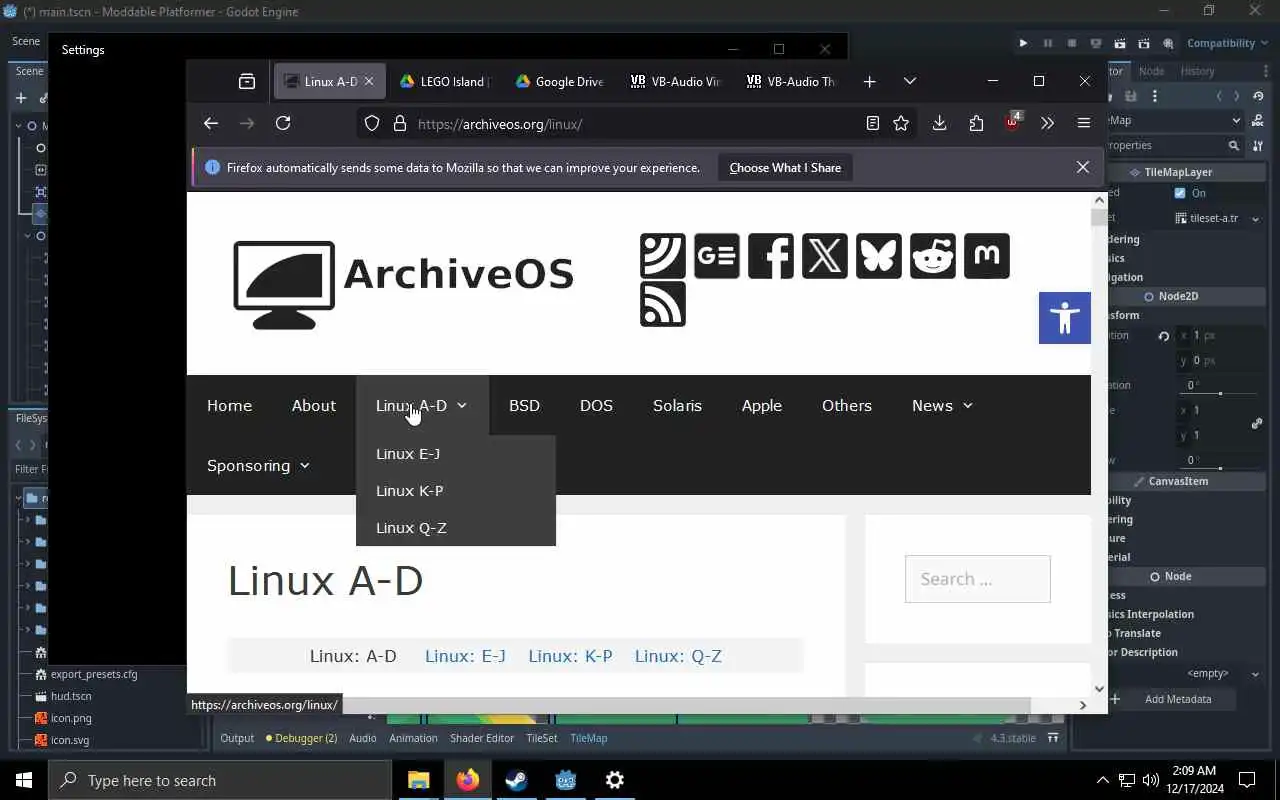Image resolution: width=1280 pixels, height=800 pixels.
Task: Open the ArchiveOS Reddit icon
Action: pyautogui.click(x=933, y=256)
